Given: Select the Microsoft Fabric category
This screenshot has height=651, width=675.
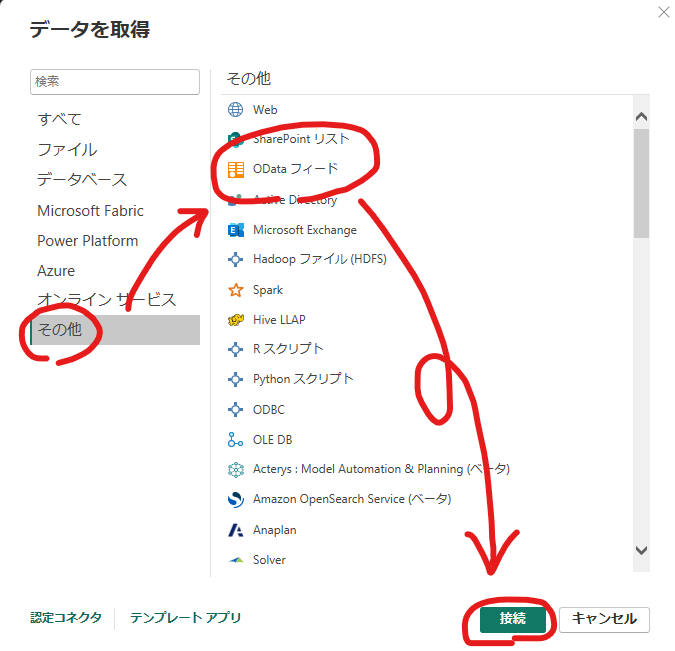Looking at the screenshot, I should tap(90, 211).
